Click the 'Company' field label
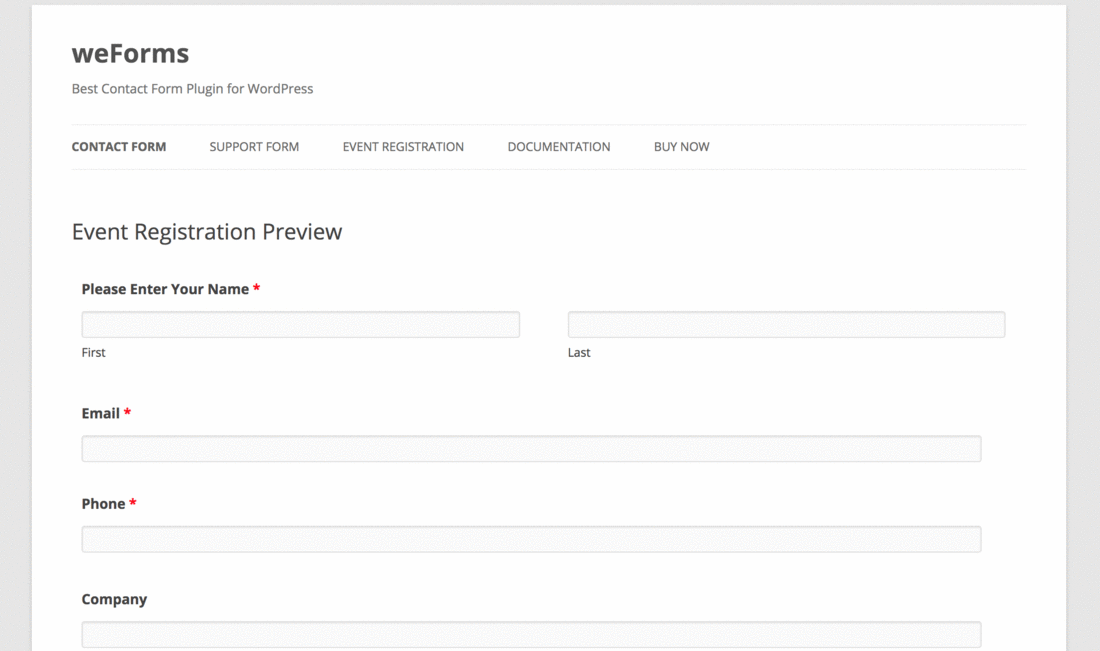Screen dimensions: 1100x651 tap(114, 599)
